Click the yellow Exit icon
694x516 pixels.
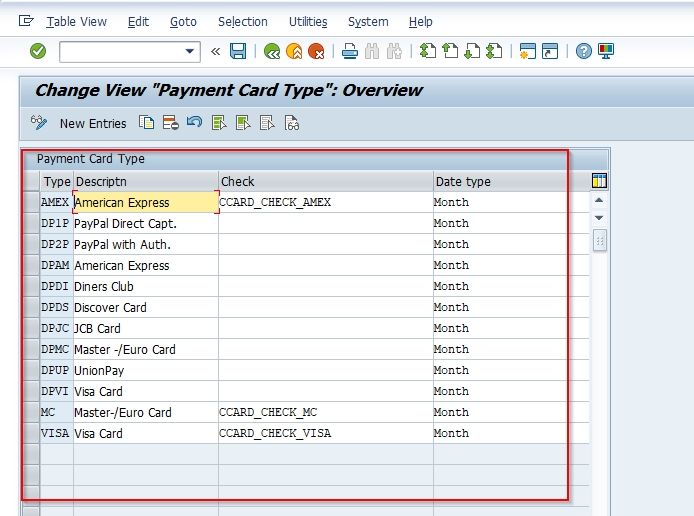294,51
